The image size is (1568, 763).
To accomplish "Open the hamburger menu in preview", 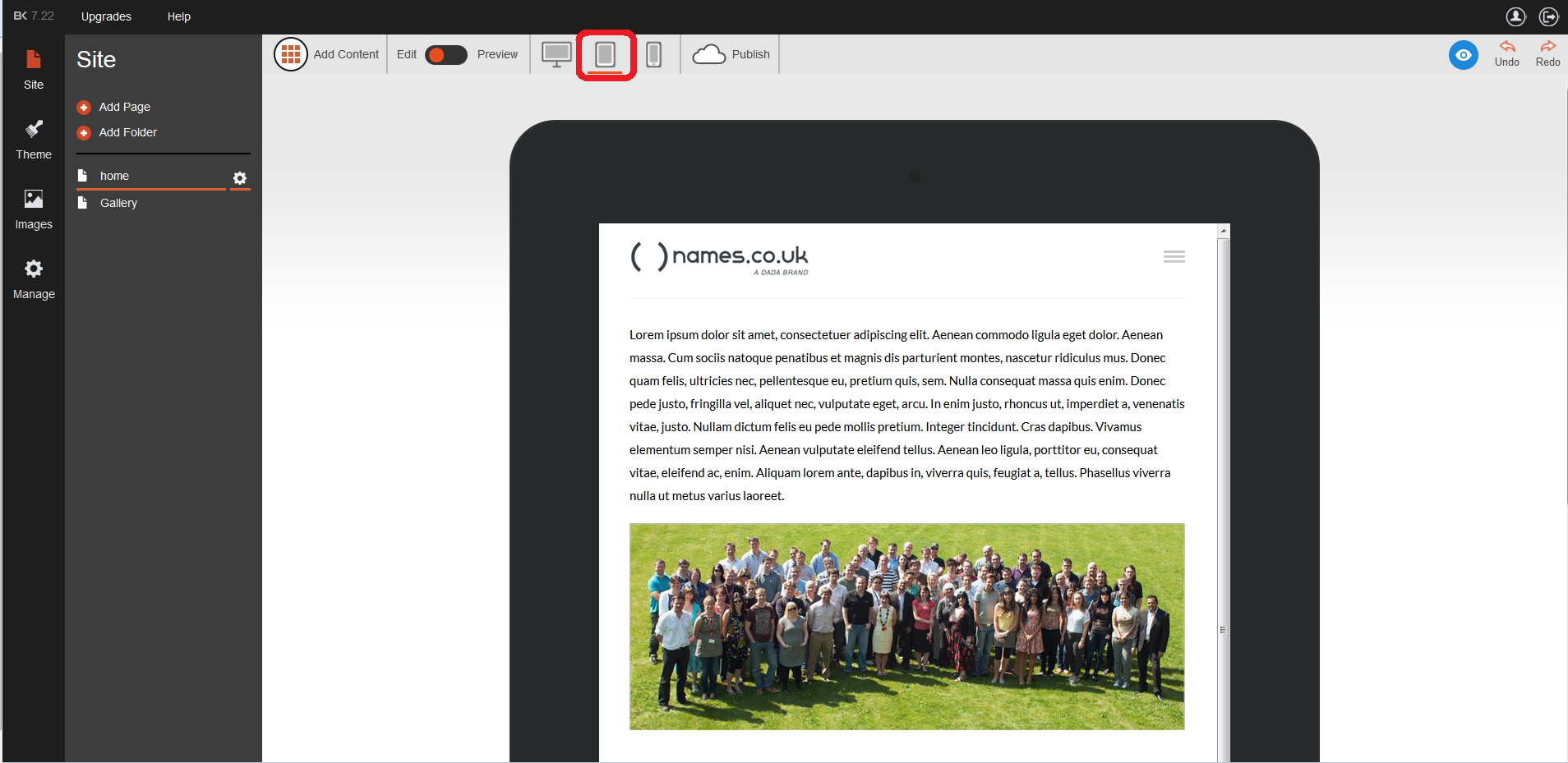I will pyautogui.click(x=1174, y=257).
